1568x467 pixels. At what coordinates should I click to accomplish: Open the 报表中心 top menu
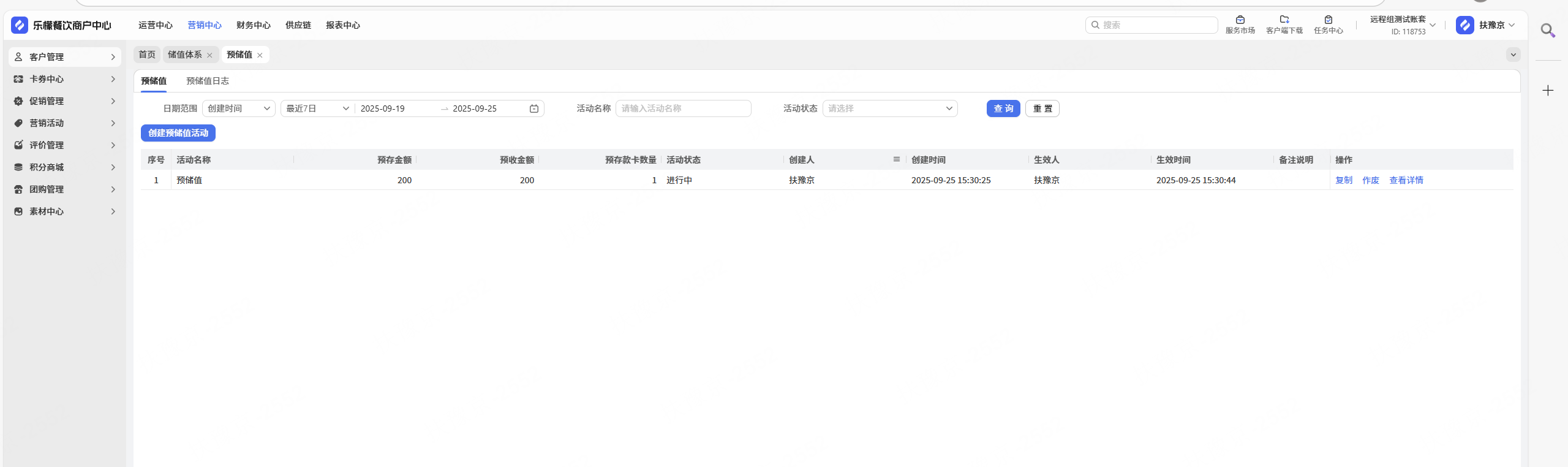(343, 25)
